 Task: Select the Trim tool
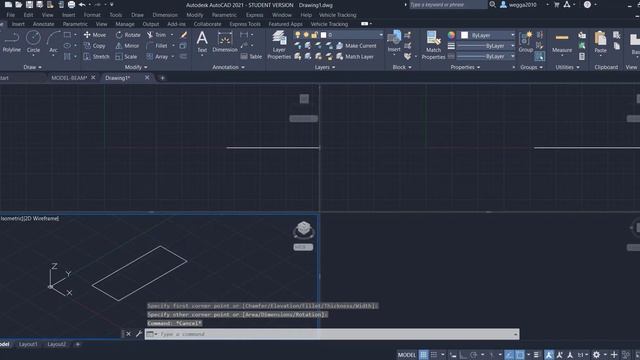(156, 35)
